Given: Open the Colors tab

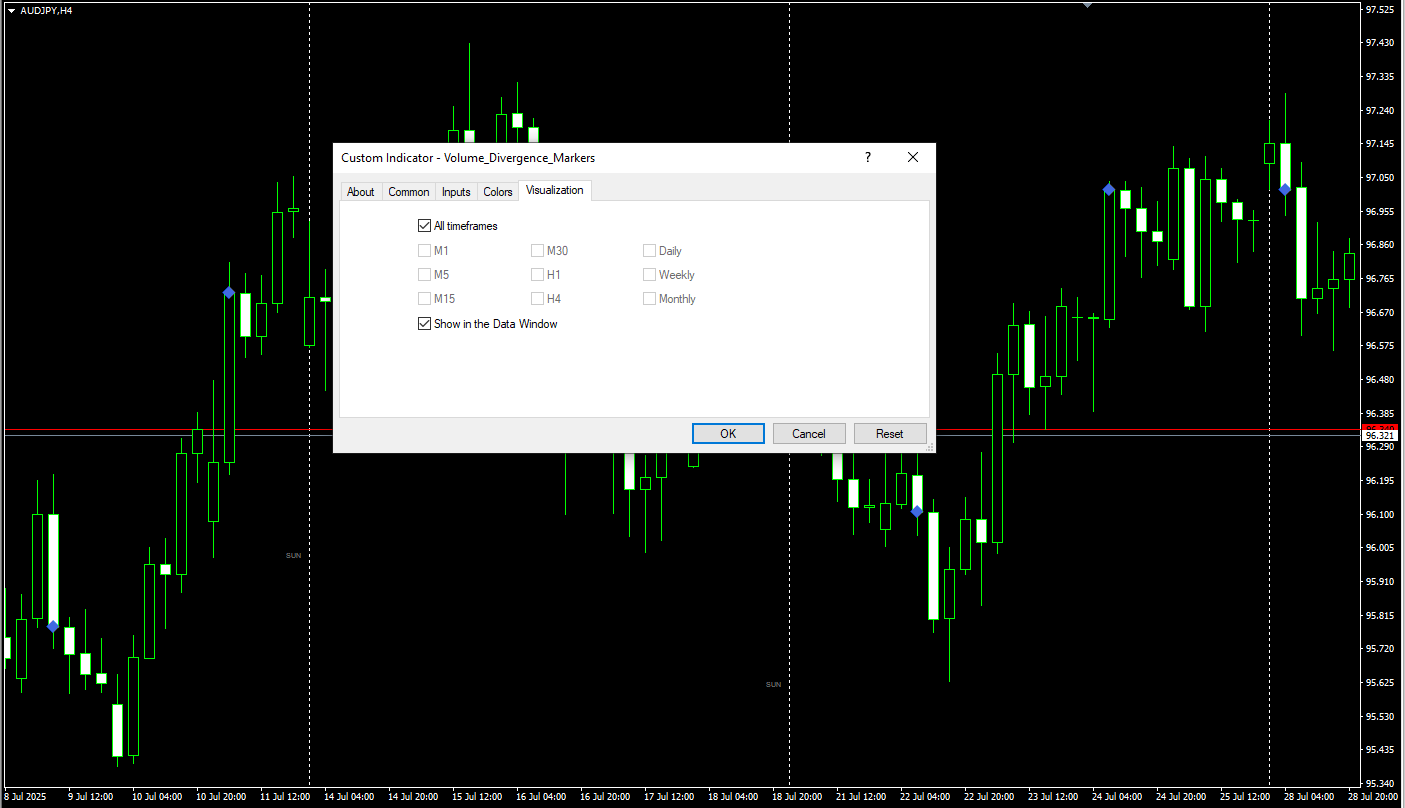Looking at the screenshot, I should coord(497,192).
